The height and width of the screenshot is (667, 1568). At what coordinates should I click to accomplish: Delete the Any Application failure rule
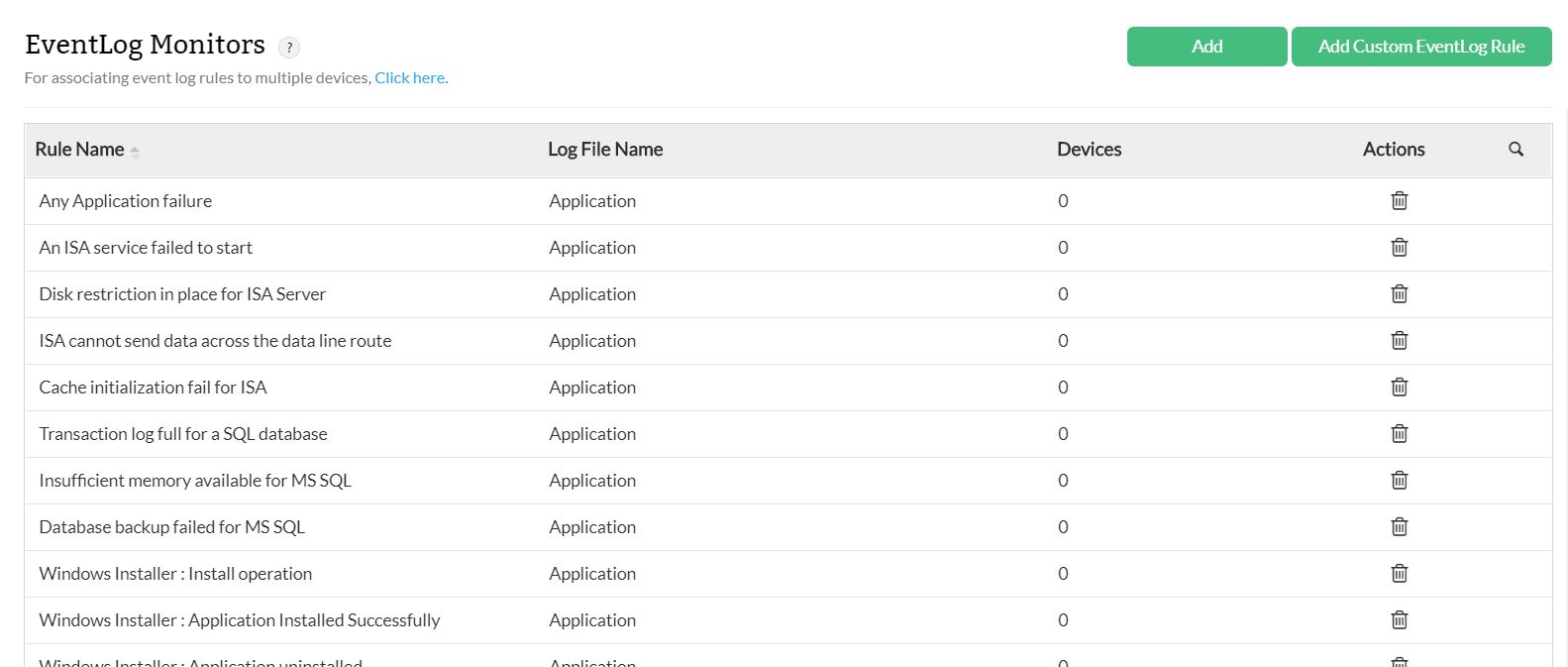[1399, 201]
